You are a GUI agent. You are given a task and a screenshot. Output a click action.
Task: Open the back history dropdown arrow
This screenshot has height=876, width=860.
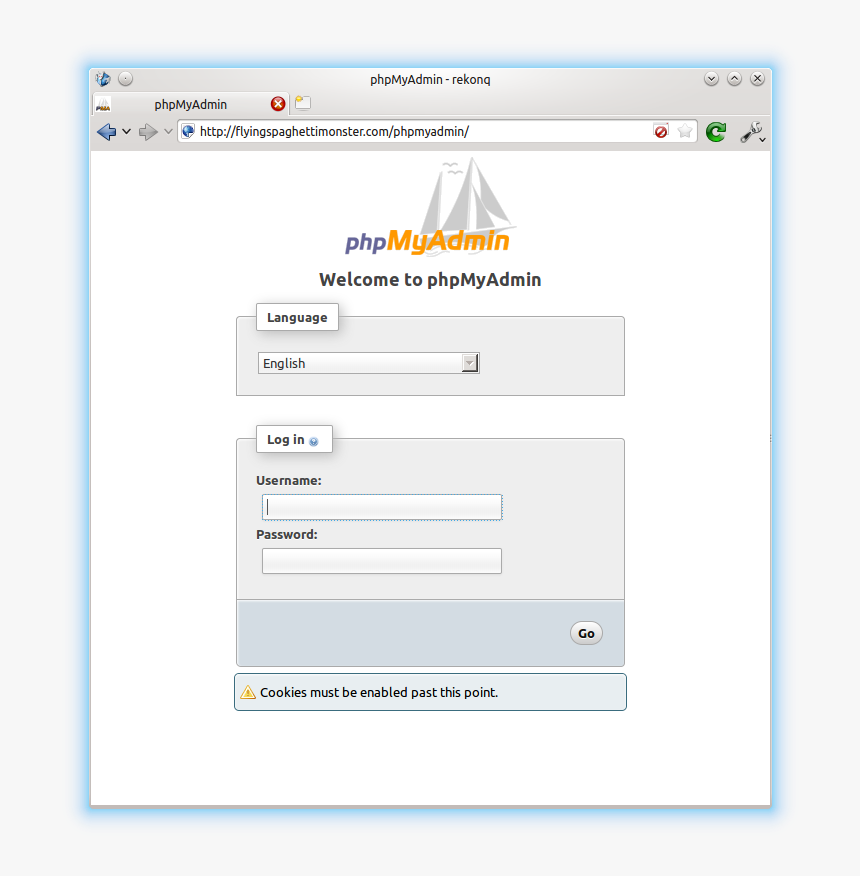[127, 132]
